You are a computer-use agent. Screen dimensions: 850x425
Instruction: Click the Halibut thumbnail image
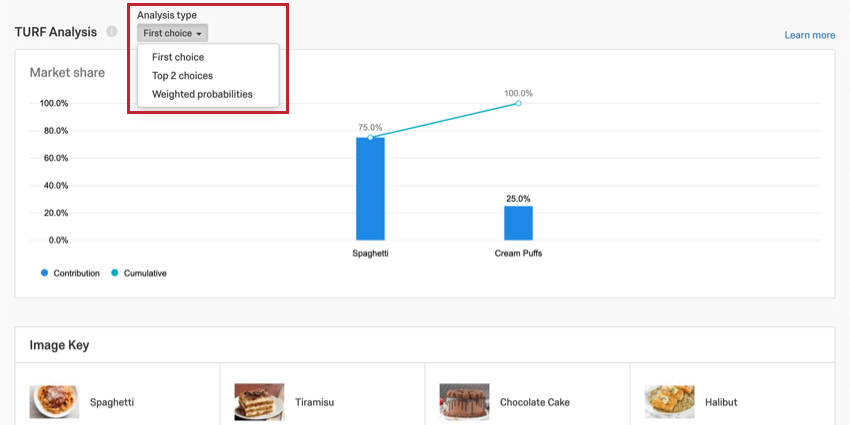(669, 402)
